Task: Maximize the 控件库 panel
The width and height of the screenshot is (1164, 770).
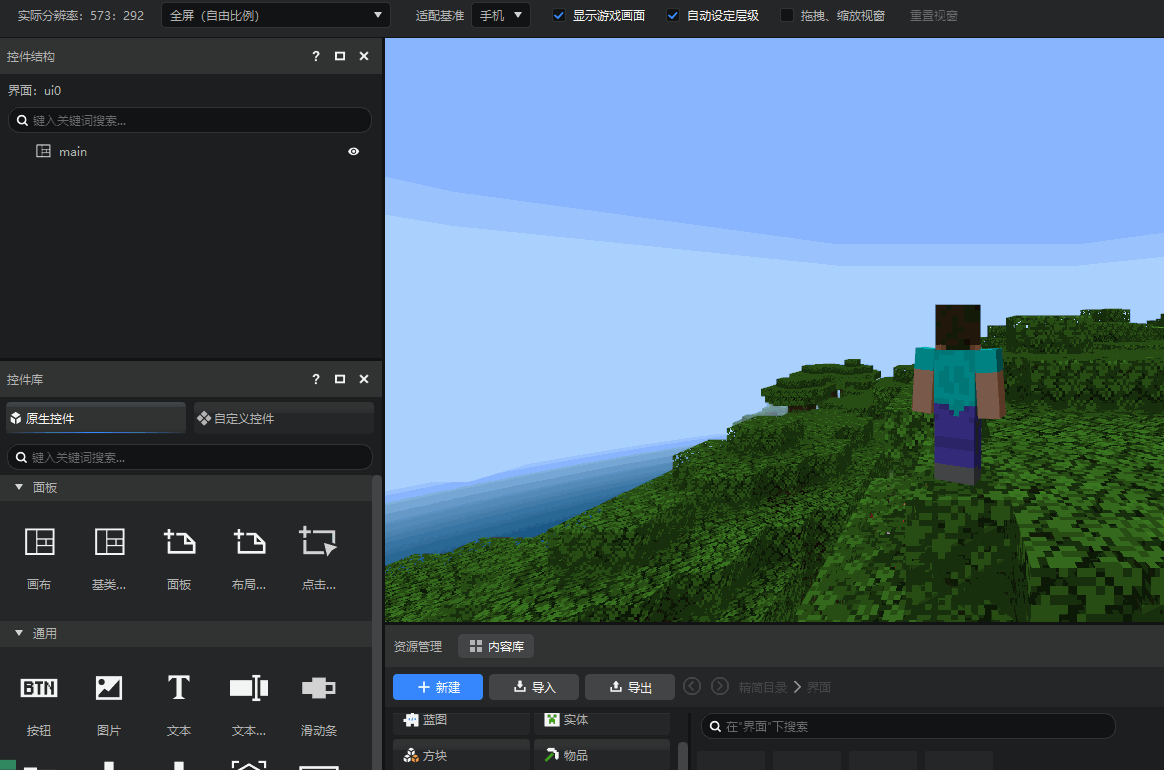Action: (x=340, y=379)
